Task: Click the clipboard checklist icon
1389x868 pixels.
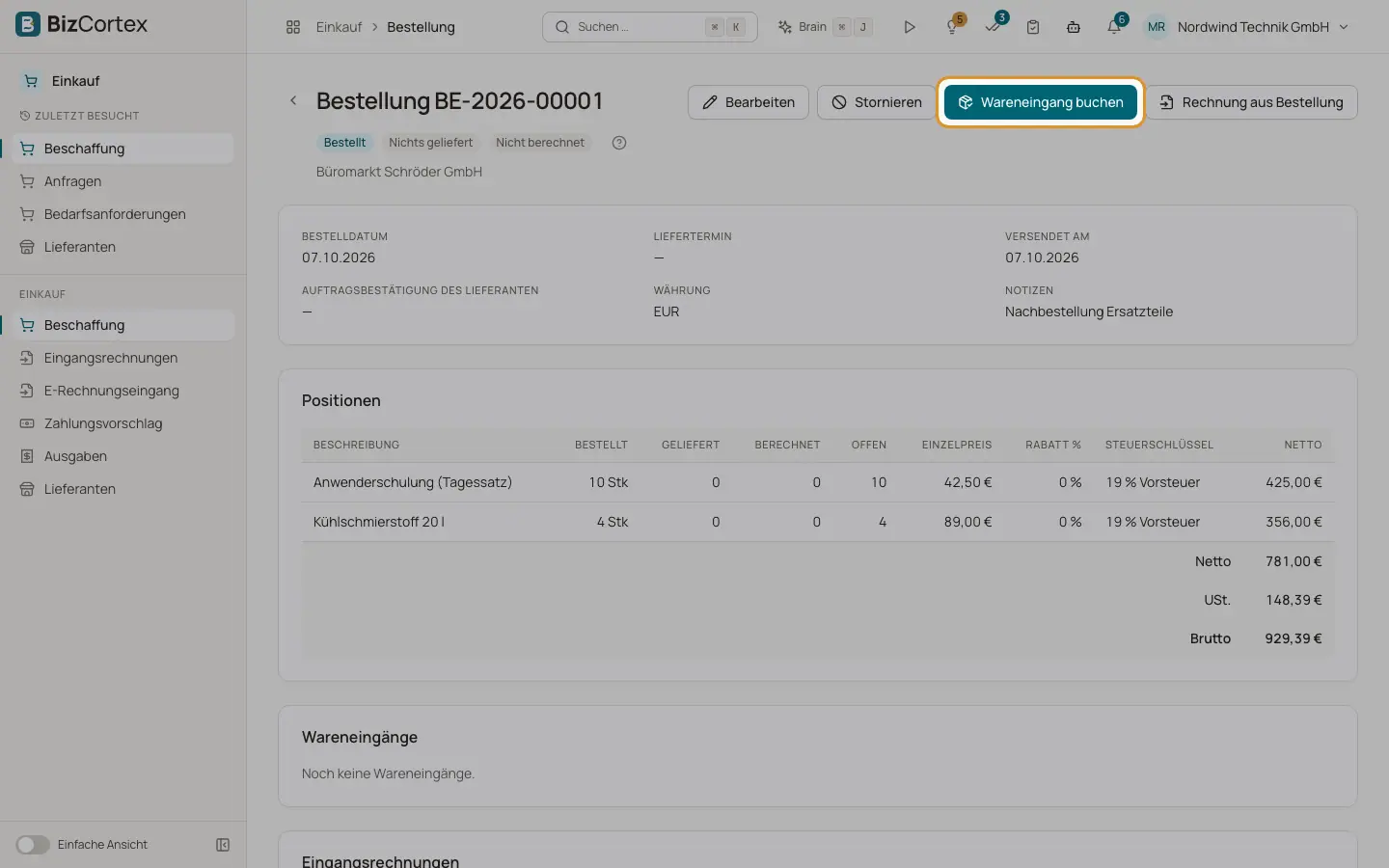Action: coord(1033,27)
